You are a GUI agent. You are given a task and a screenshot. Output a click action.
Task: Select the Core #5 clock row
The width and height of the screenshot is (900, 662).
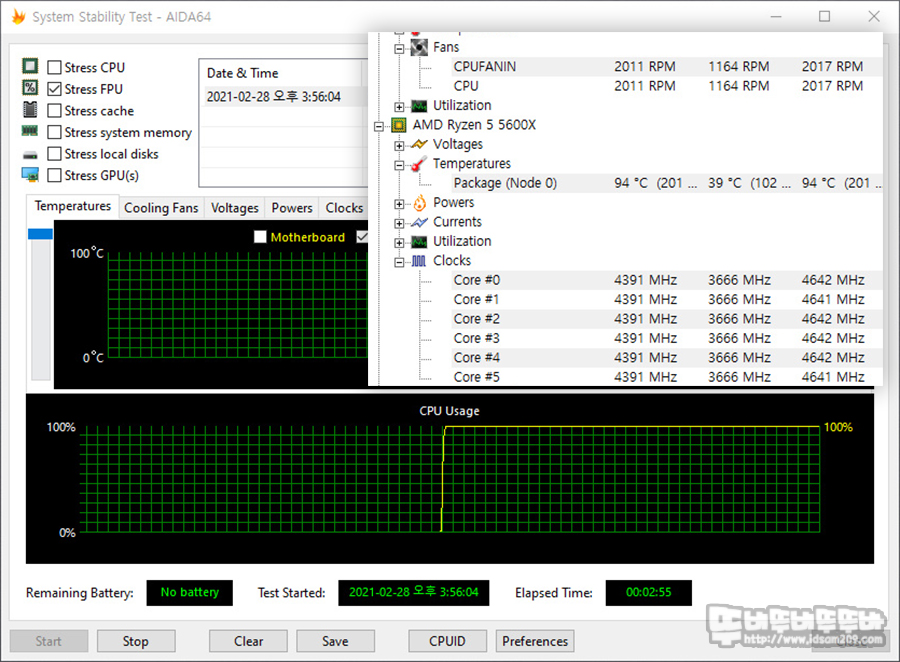666,377
